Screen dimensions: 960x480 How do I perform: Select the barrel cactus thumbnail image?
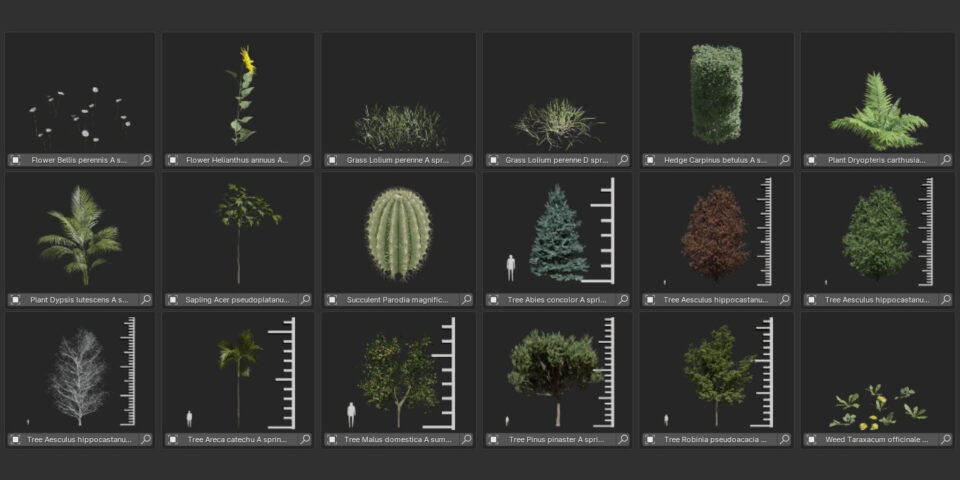coord(399,235)
